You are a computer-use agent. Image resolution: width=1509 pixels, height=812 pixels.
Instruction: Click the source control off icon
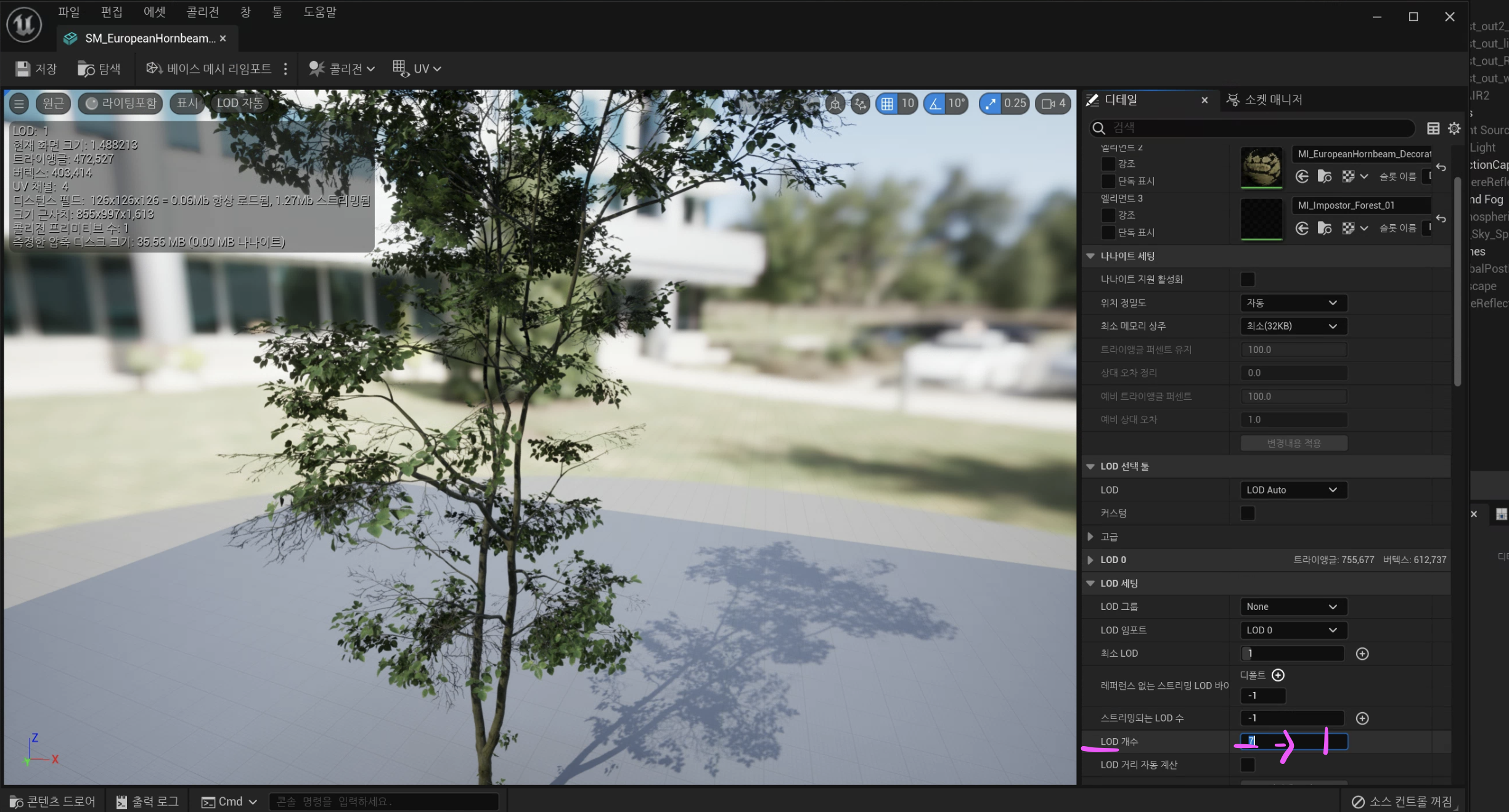click(1358, 802)
